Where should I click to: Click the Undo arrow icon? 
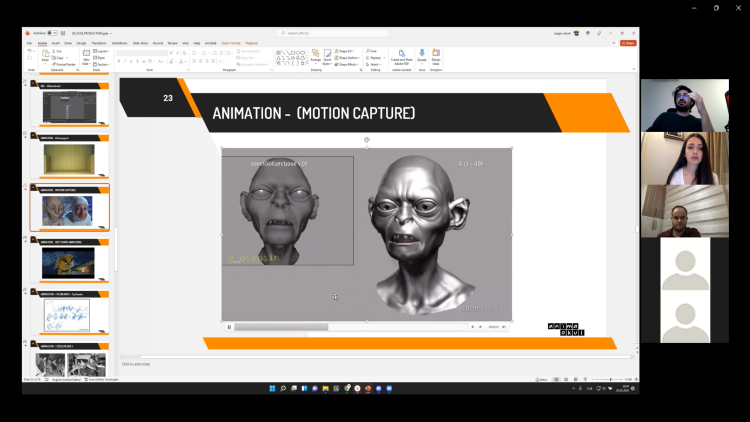click(x=30, y=51)
